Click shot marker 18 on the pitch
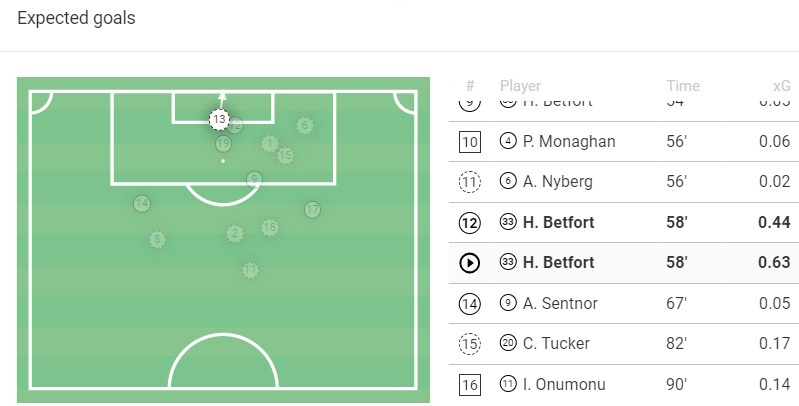This screenshot has height=406, width=799. [x=269, y=227]
